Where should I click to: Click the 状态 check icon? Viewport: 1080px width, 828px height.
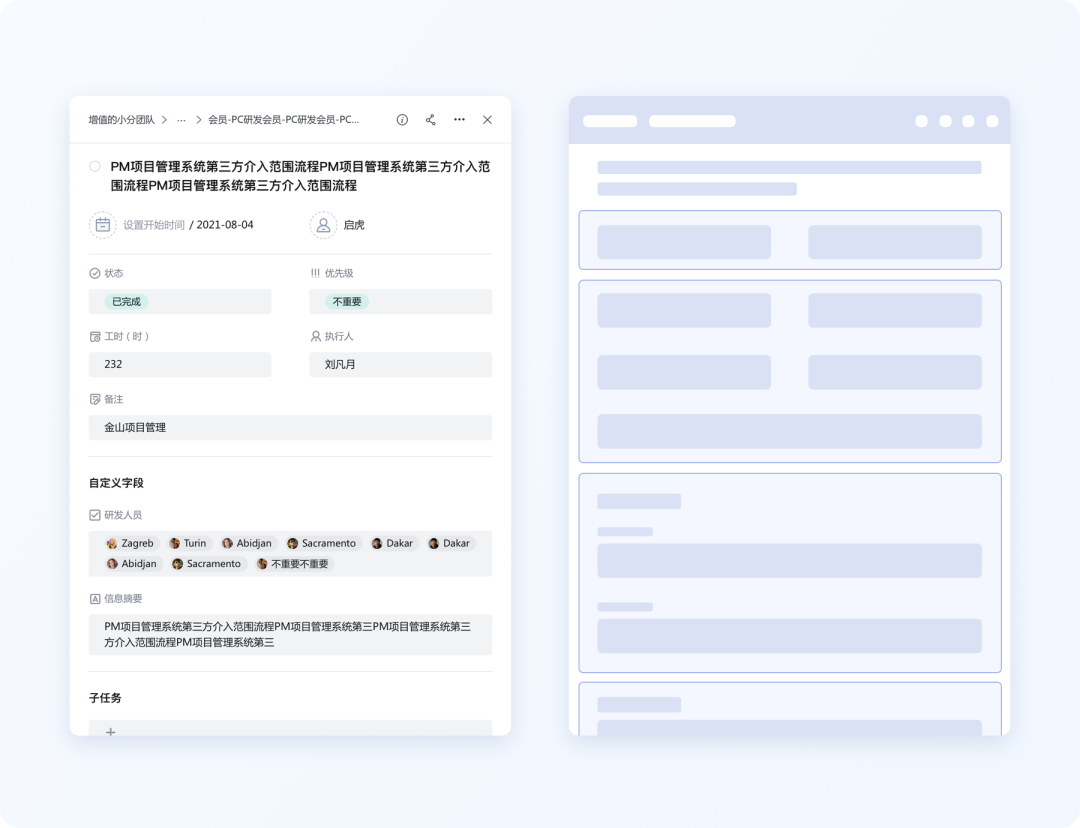pyautogui.click(x=95, y=273)
